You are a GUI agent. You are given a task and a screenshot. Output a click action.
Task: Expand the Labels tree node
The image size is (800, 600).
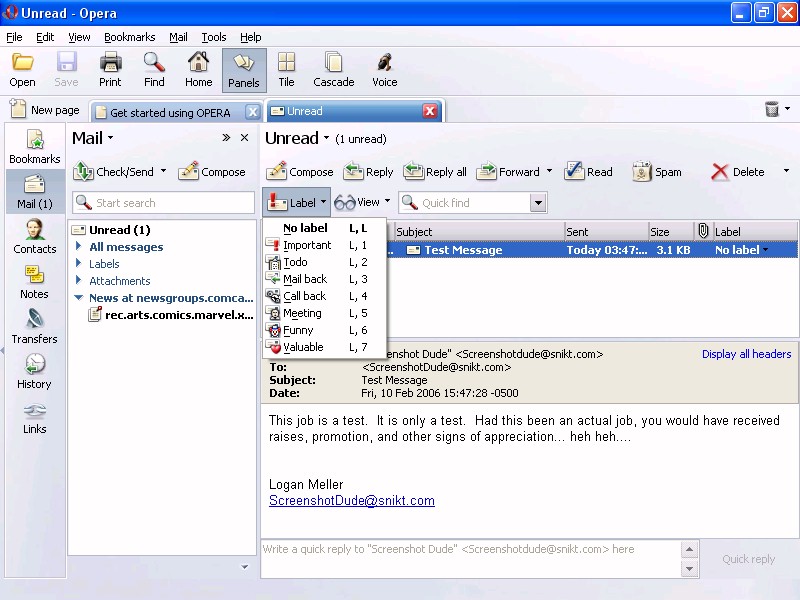click(x=79, y=263)
